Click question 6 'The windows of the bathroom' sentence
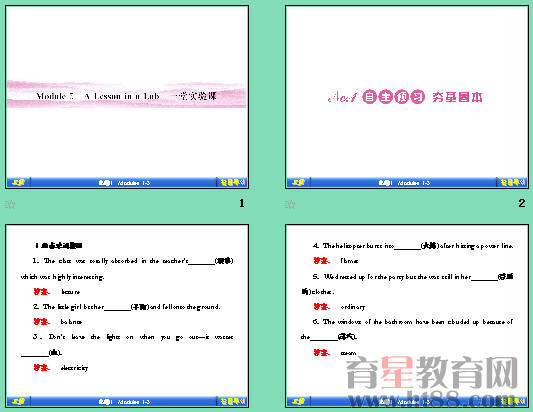This screenshot has height=412, width=533. click(407, 329)
